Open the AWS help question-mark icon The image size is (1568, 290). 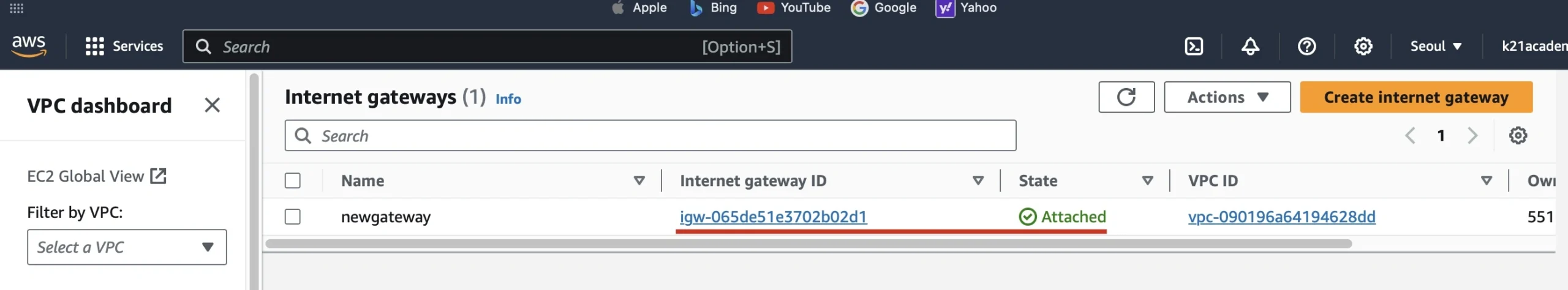pyautogui.click(x=1306, y=46)
